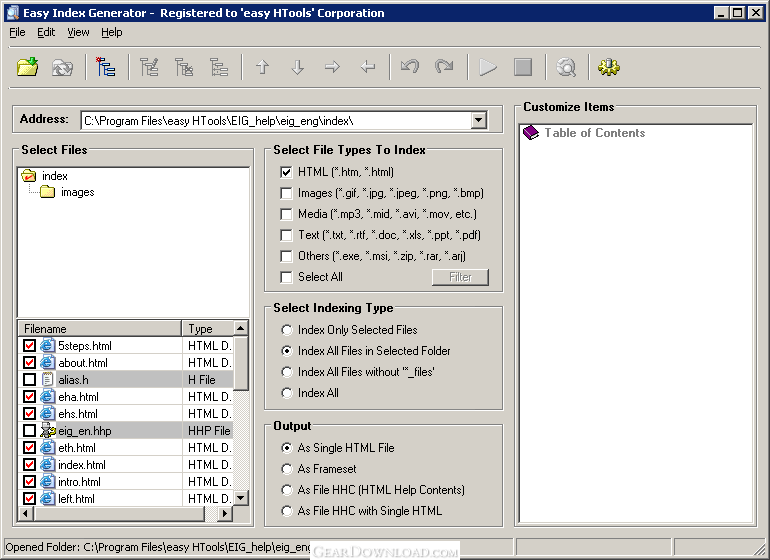Click the Filename column header

(100, 328)
